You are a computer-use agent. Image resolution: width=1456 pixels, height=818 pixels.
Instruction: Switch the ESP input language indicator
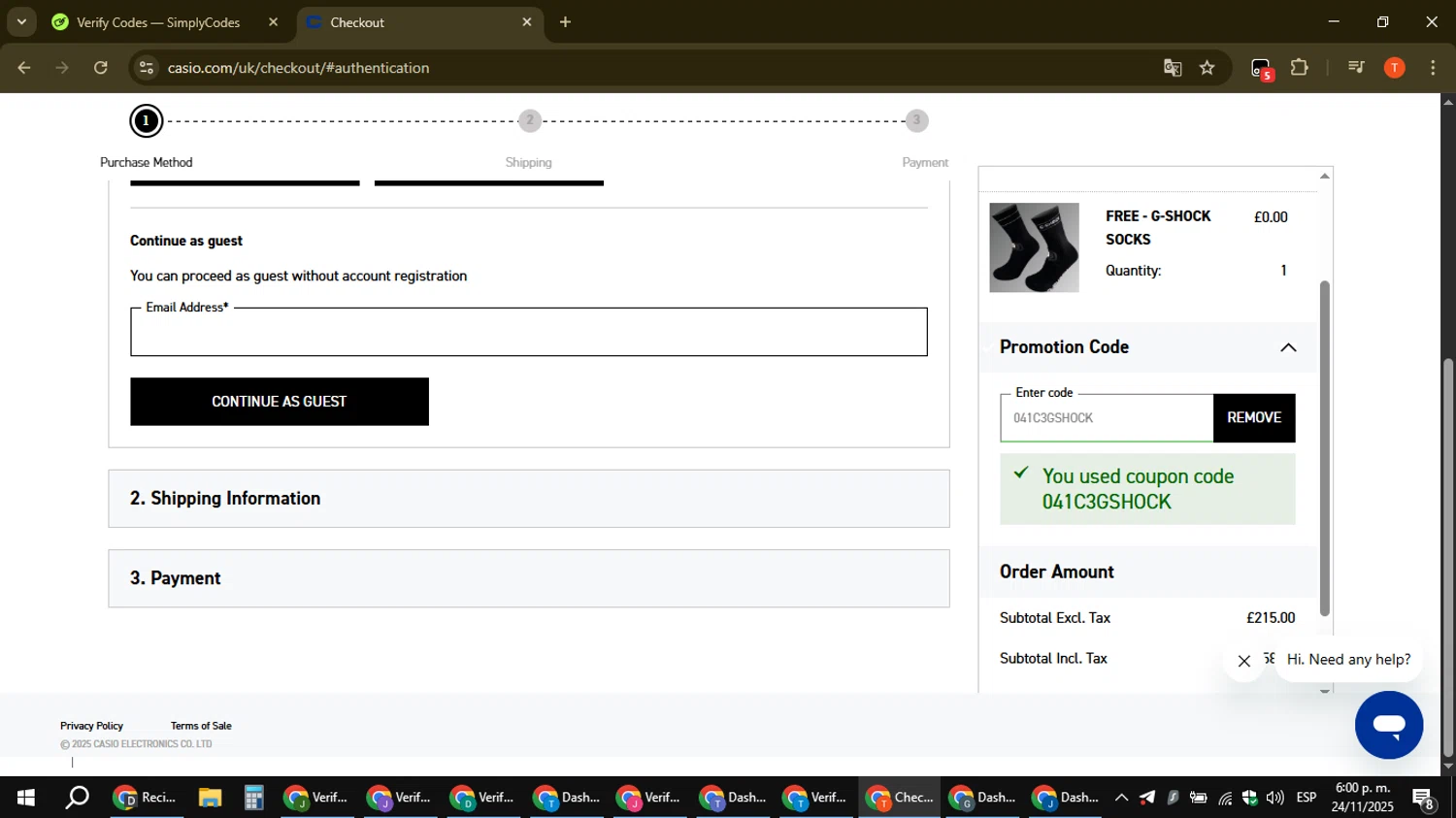pos(1307,798)
